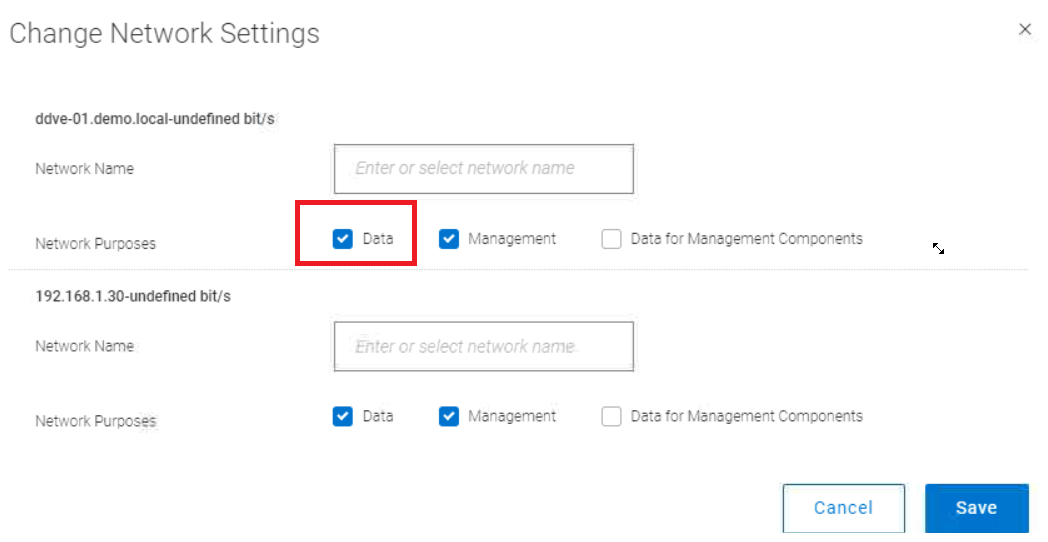
Task: Click Network Purposes label under 192.168.1.30
Action: point(95,421)
